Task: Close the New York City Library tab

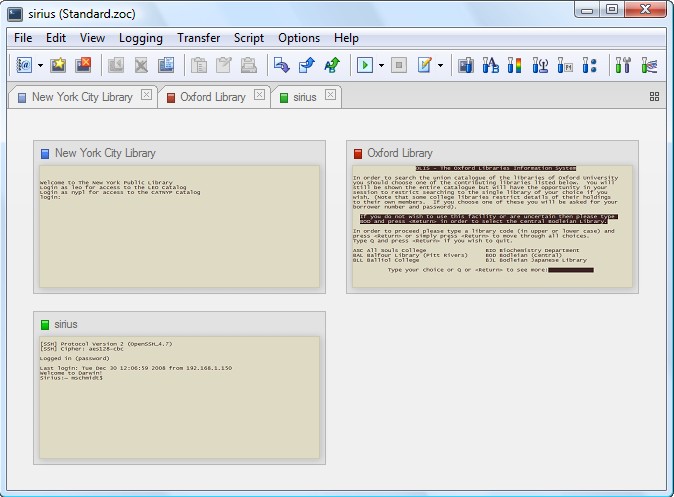Action: click(147, 95)
